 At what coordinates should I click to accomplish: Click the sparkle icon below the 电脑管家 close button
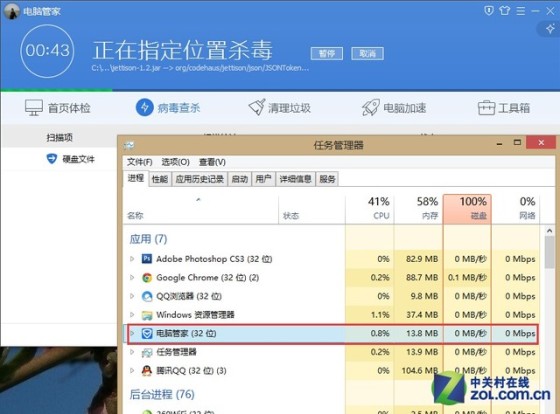point(550,29)
